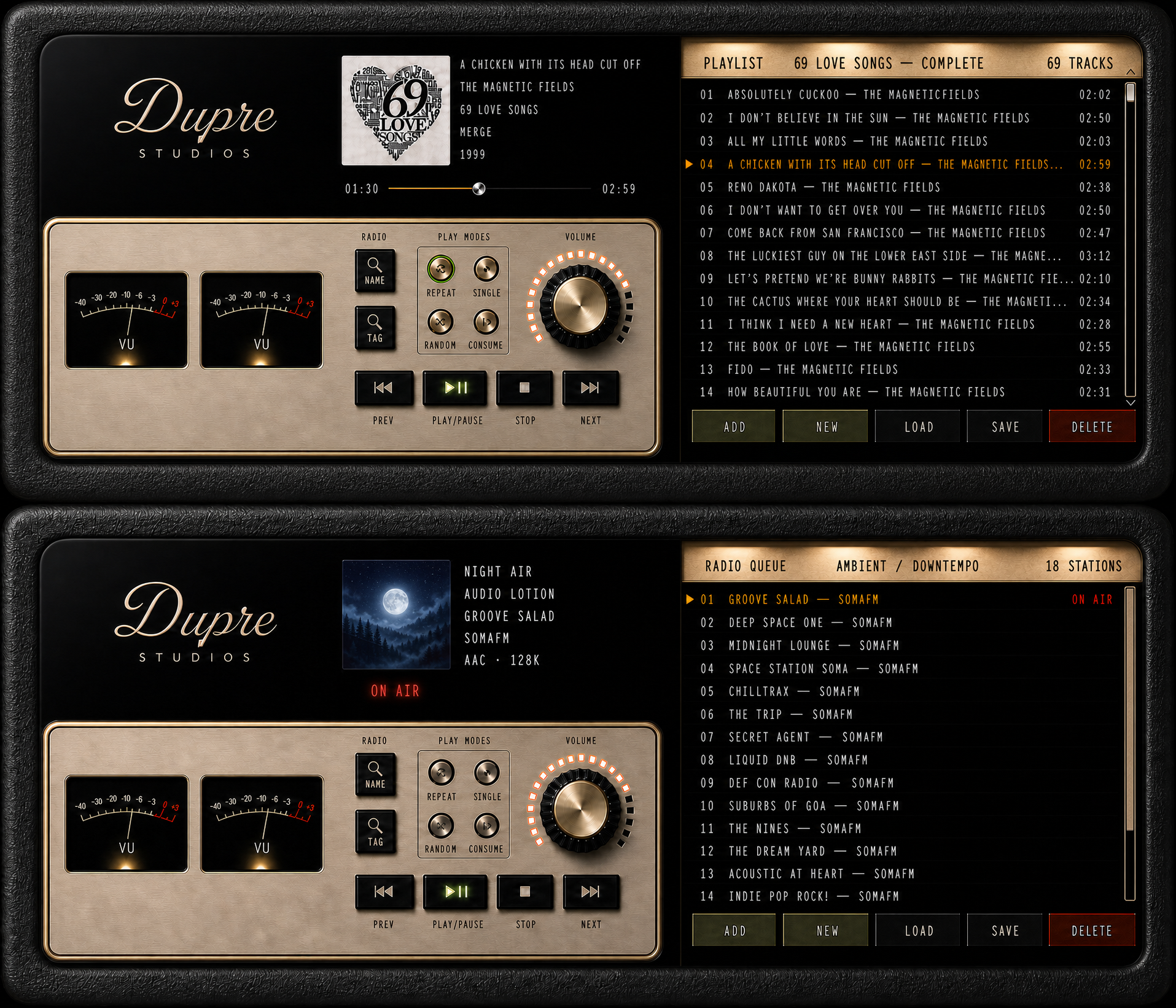Click the 69 Love Songs album cover
The height and width of the screenshot is (1008, 1176).
(395, 110)
